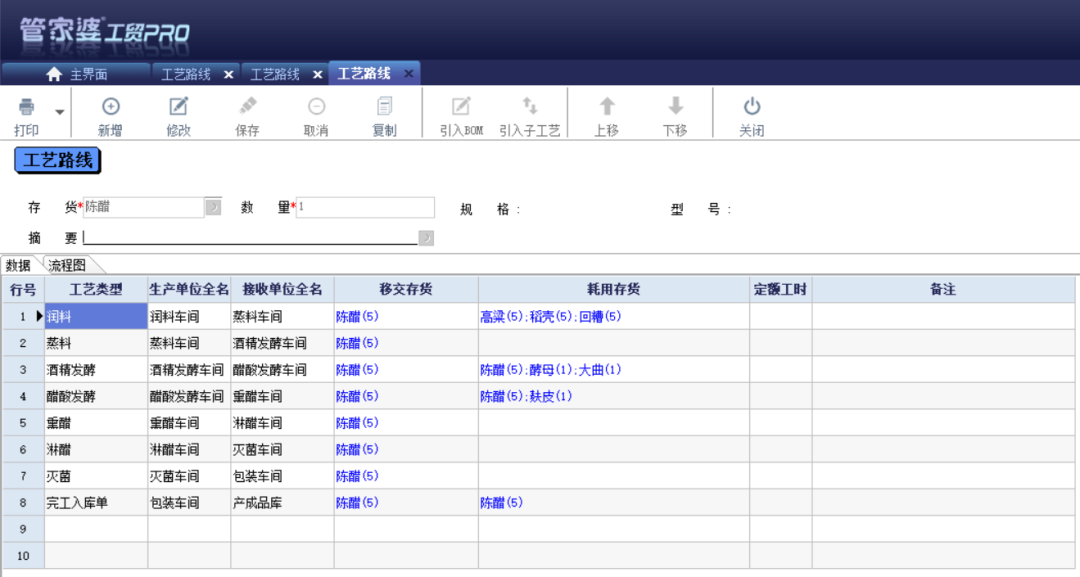Open the 陈醋(5) link in row 1
The height and width of the screenshot is (577, 1080).
pos(355,316)
